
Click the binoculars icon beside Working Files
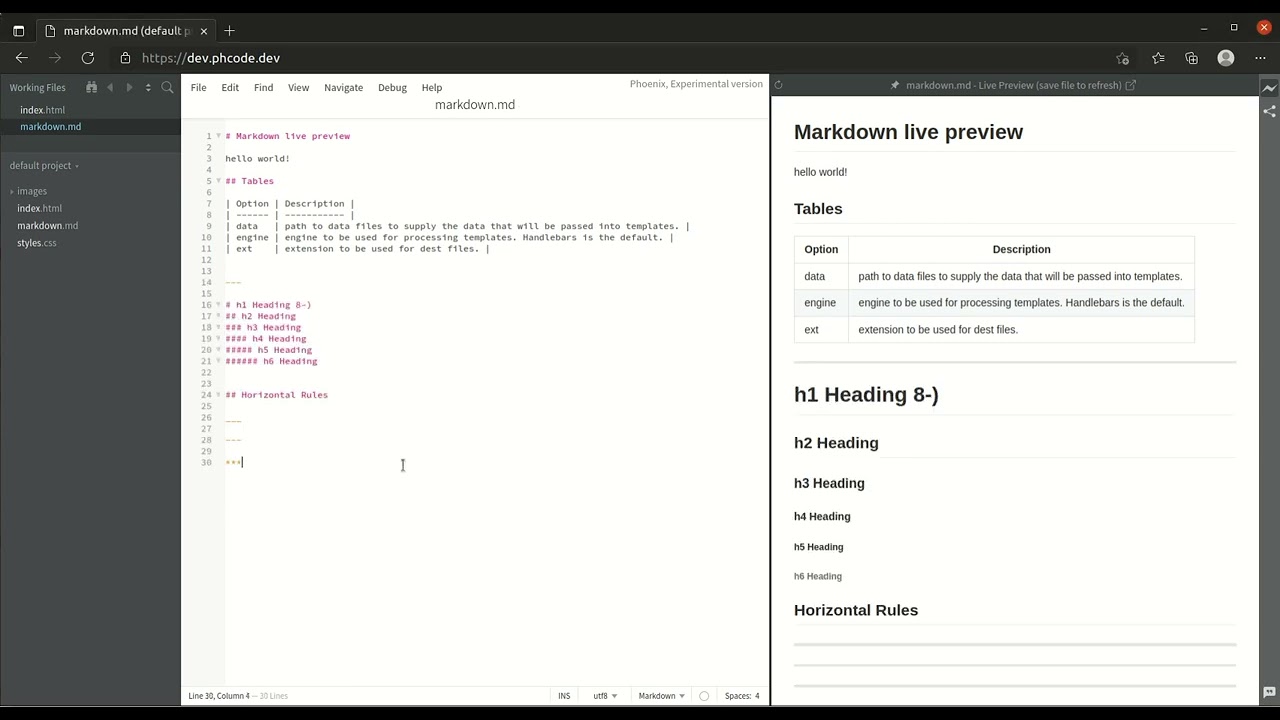pos(91,87)
